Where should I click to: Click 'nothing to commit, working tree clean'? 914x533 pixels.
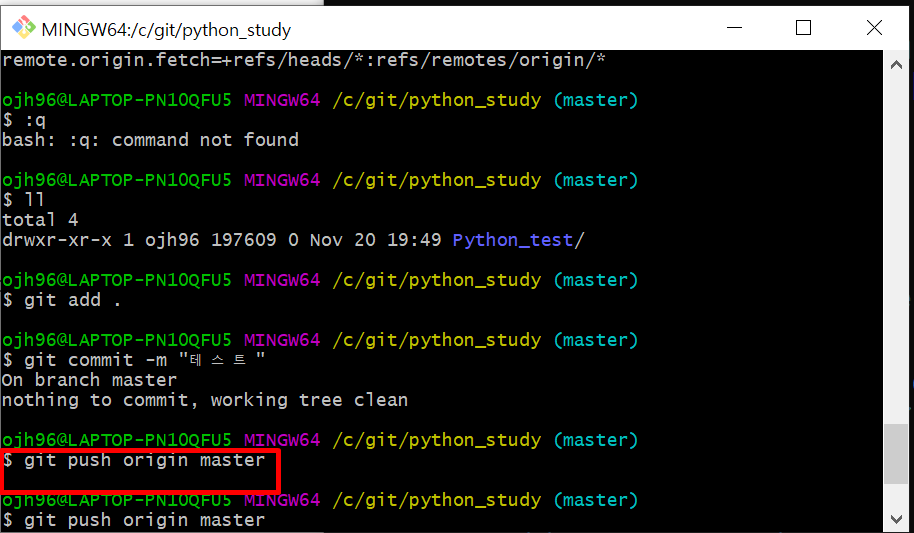(205, 400)
